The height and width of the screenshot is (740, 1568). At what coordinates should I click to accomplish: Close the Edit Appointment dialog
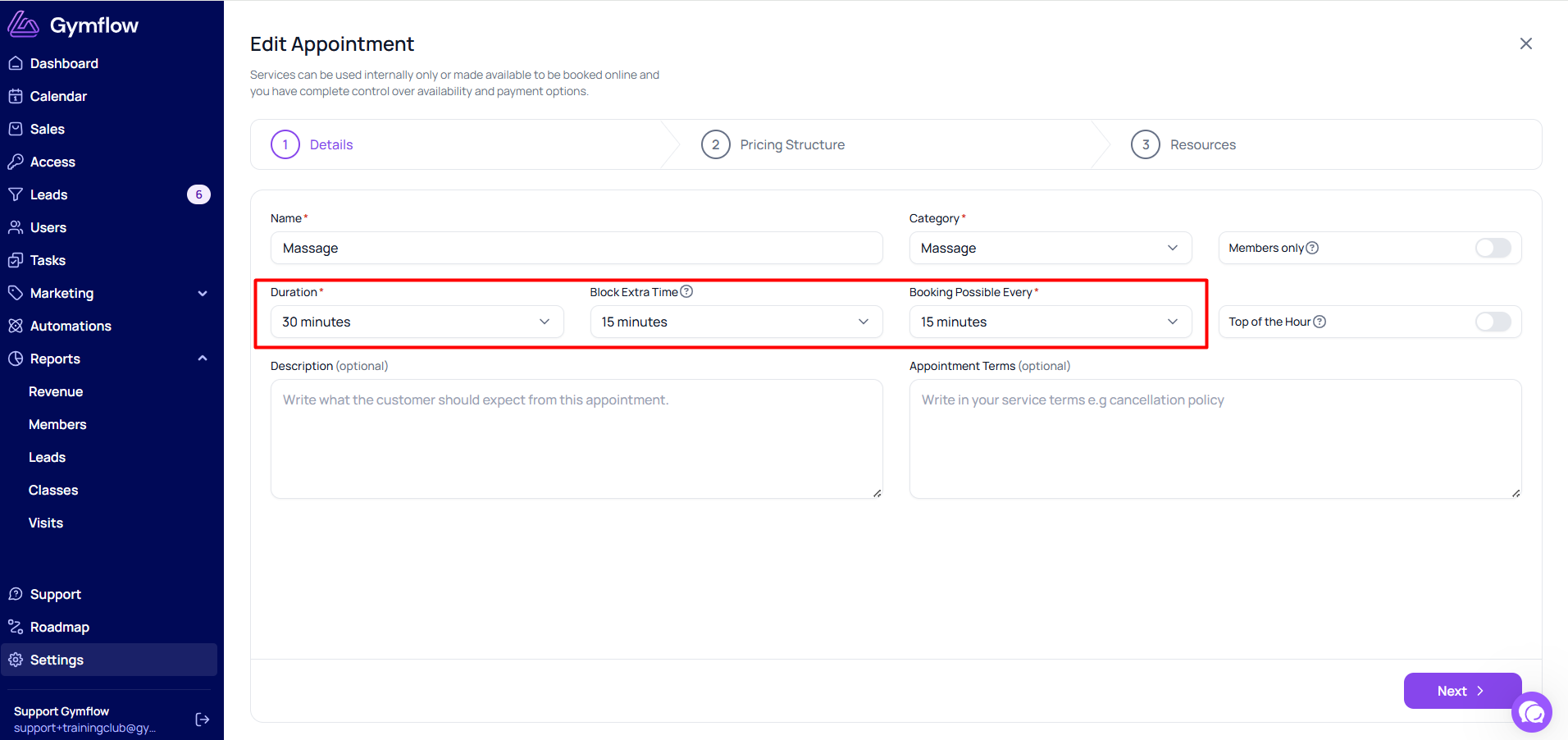pyautogui.click(x=1525, y=43)
